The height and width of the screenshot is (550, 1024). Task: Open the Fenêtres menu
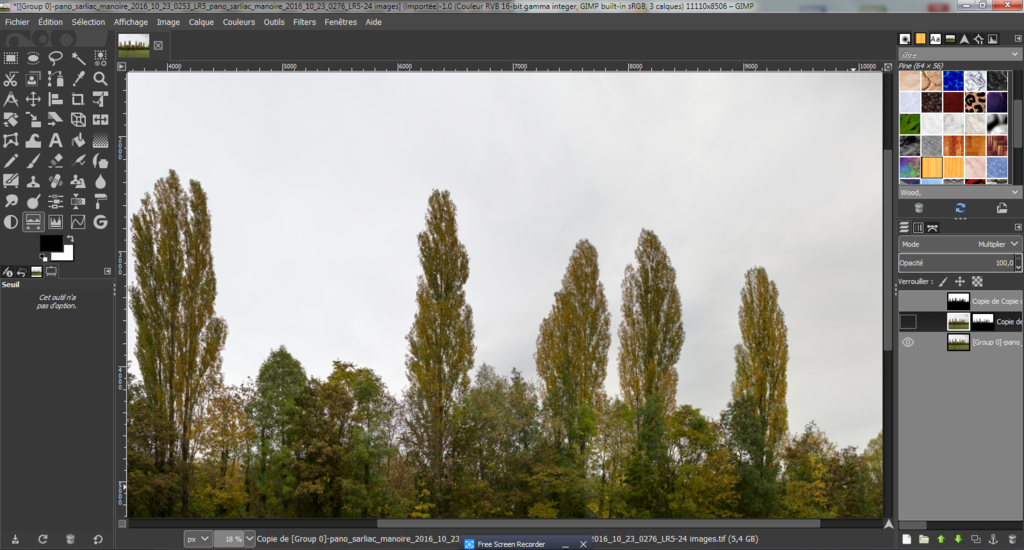pos(341,22)
